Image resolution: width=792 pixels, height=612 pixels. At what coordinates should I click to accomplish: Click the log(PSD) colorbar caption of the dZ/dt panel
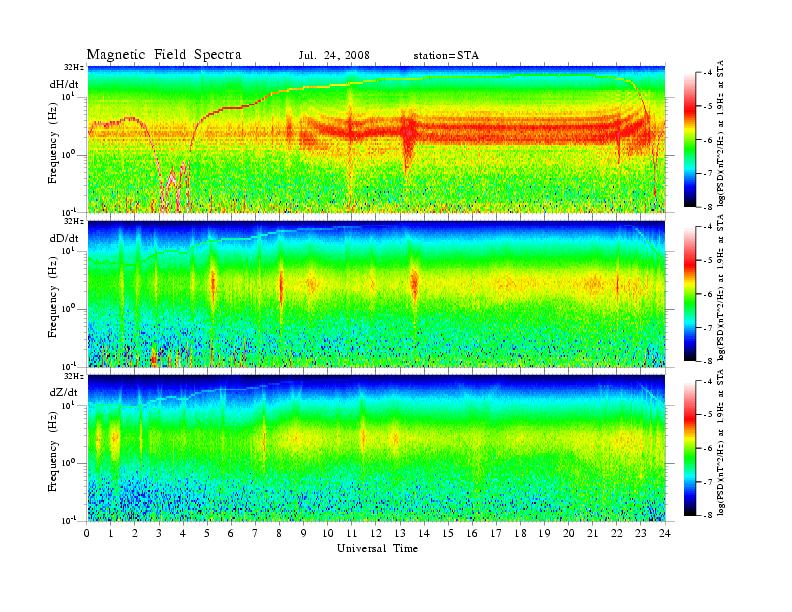[721, 442]
